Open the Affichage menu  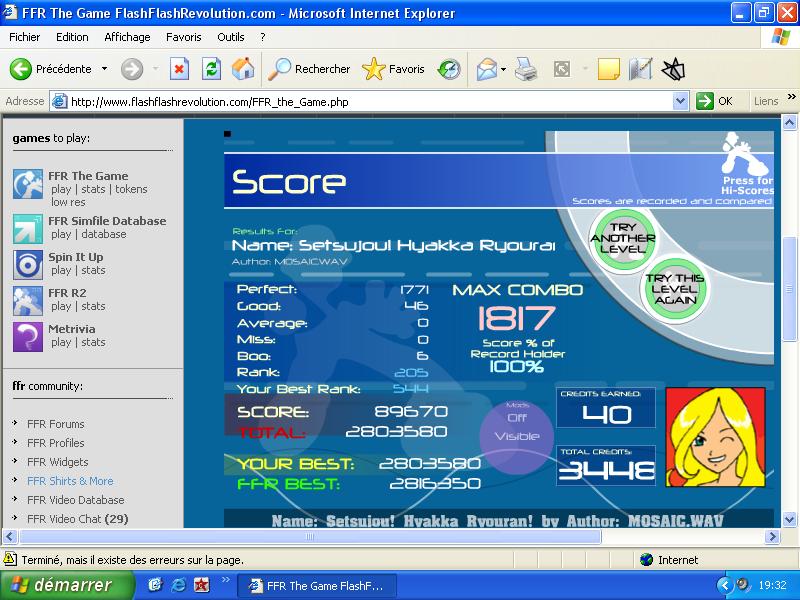(x=127, y=37)
